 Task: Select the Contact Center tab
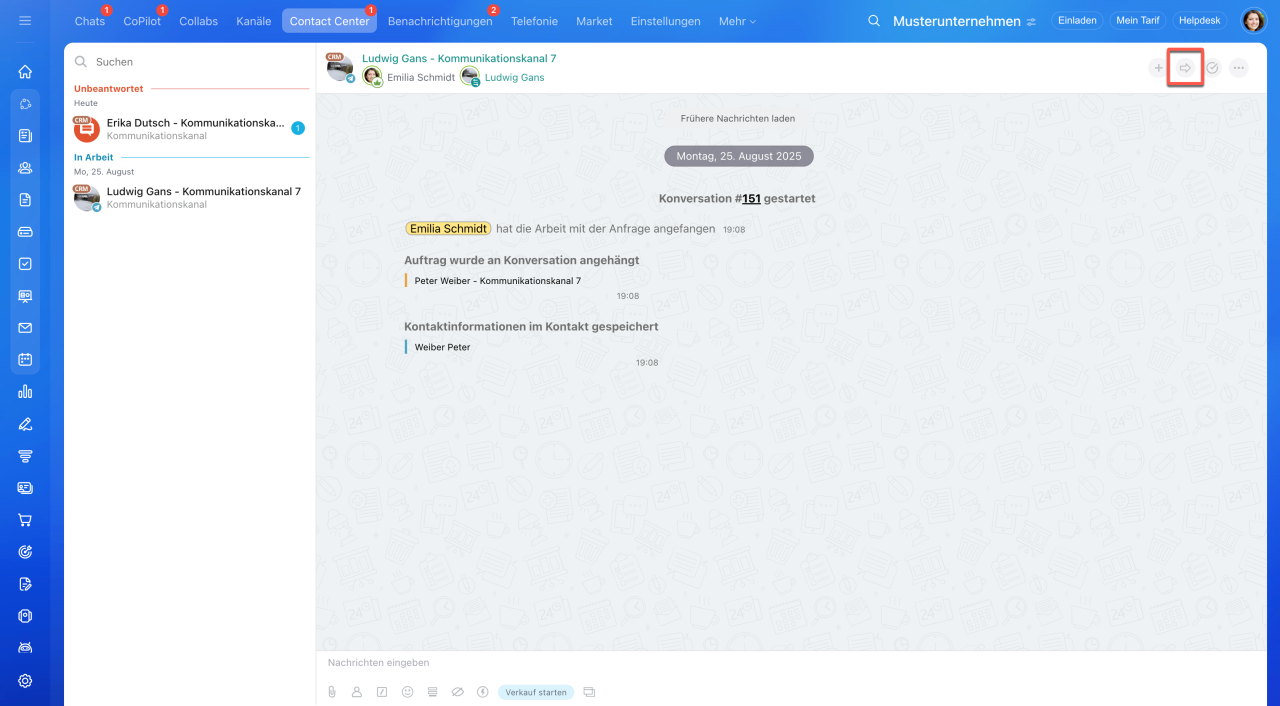point(329,21)
